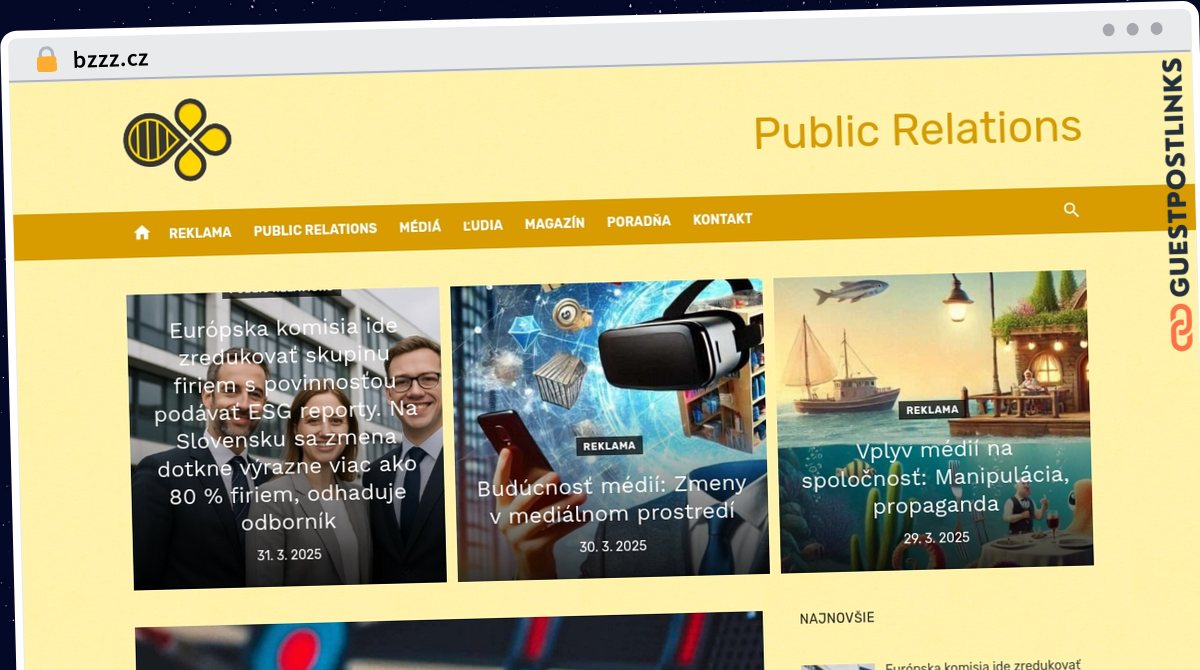
Task: Open the PUBLIC RELATIONS menu item
Action: pyautogui.click(x=315, y=229)
